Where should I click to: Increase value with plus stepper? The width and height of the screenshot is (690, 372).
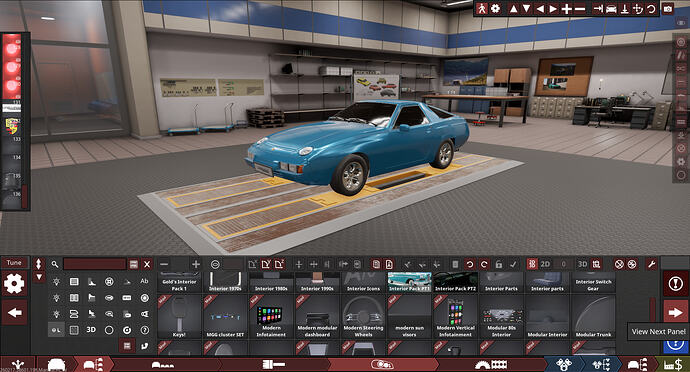pos(196,264)
